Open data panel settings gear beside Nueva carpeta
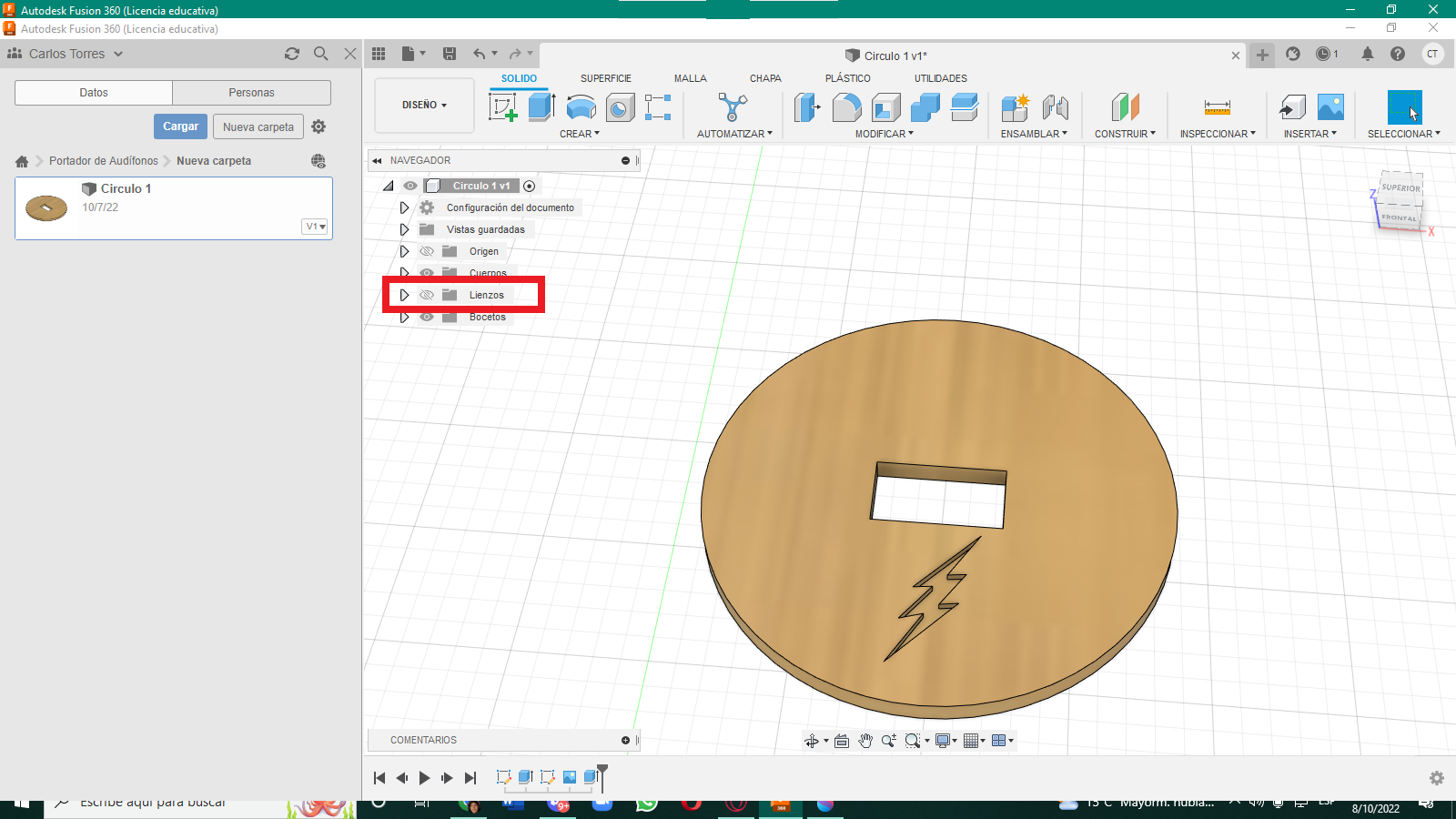Screen dimensions: 1456x819 [x=318, y=126]
